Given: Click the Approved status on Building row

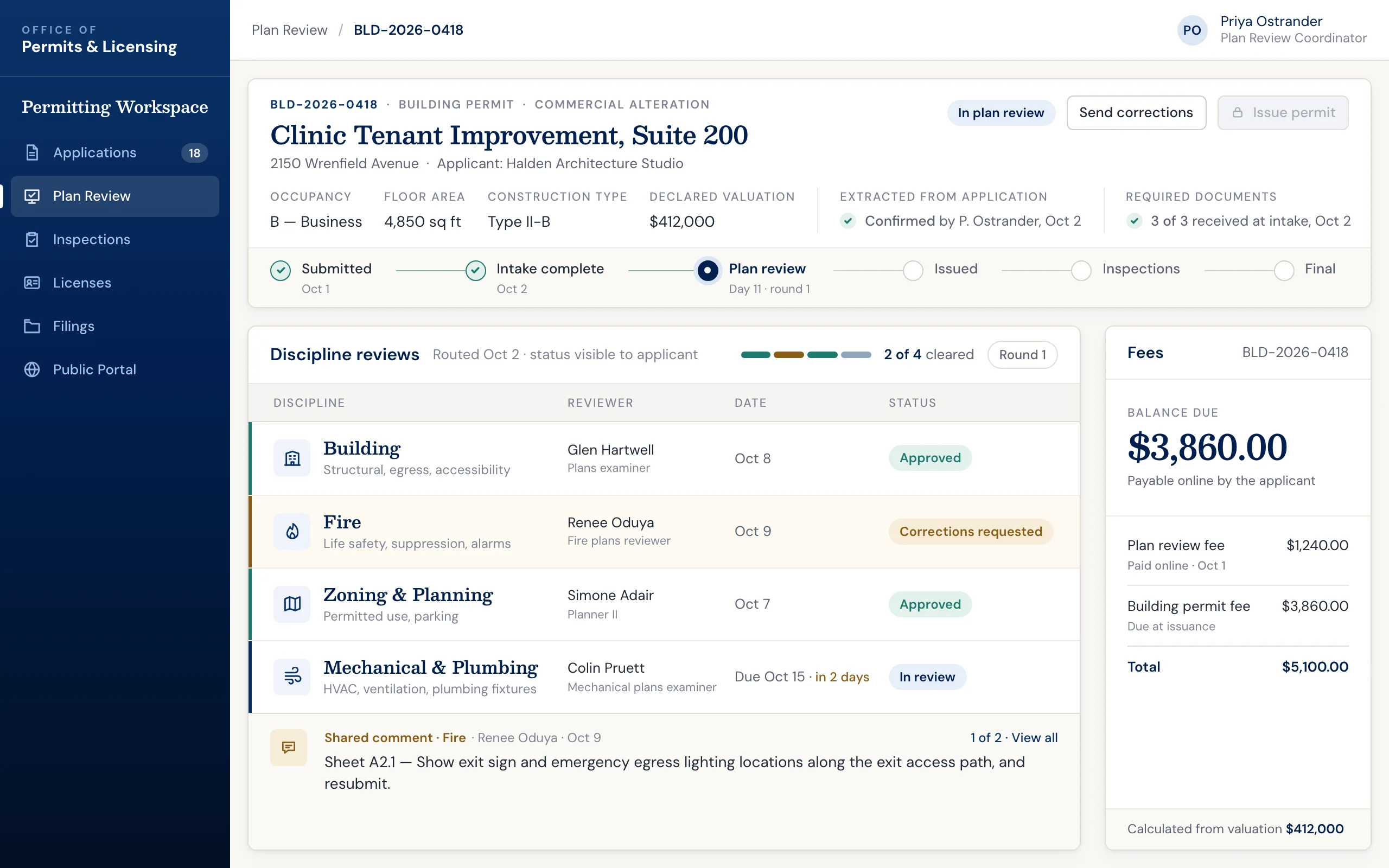Looking at the screenshot, I should [930, 458].
